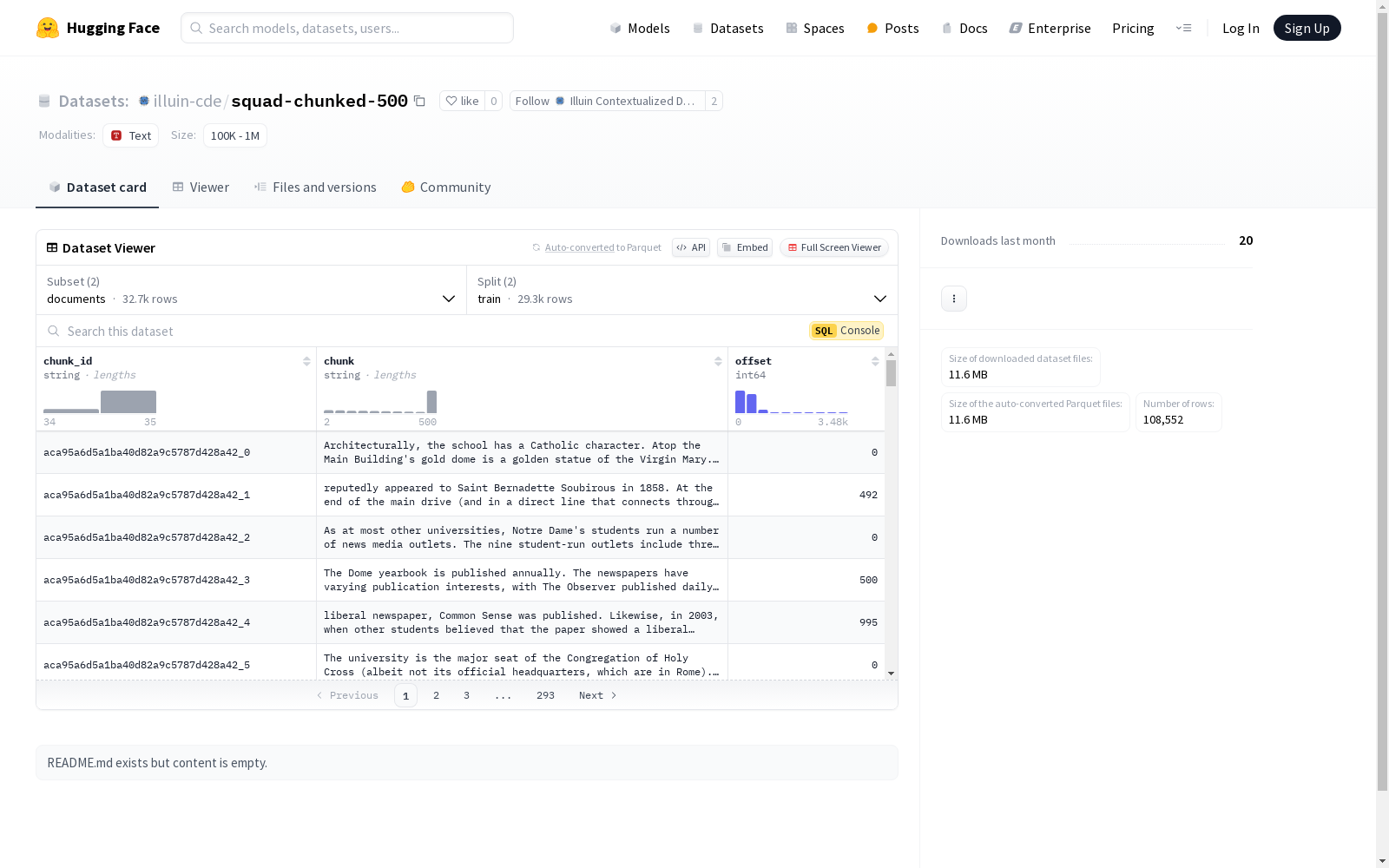Click the offset value 492
1389x868 pixels.
pyautogui.click(x=868, y=495)
